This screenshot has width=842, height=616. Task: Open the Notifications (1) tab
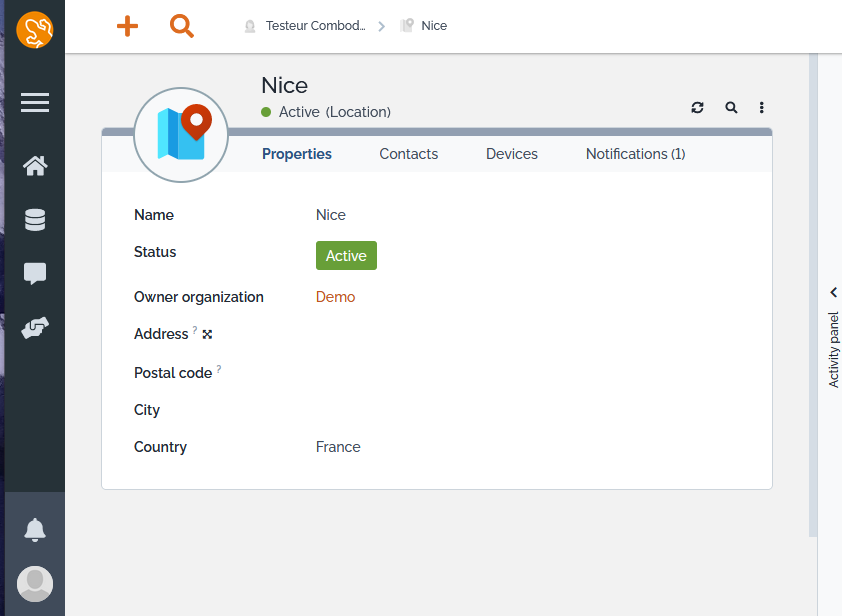click(635, 154)
